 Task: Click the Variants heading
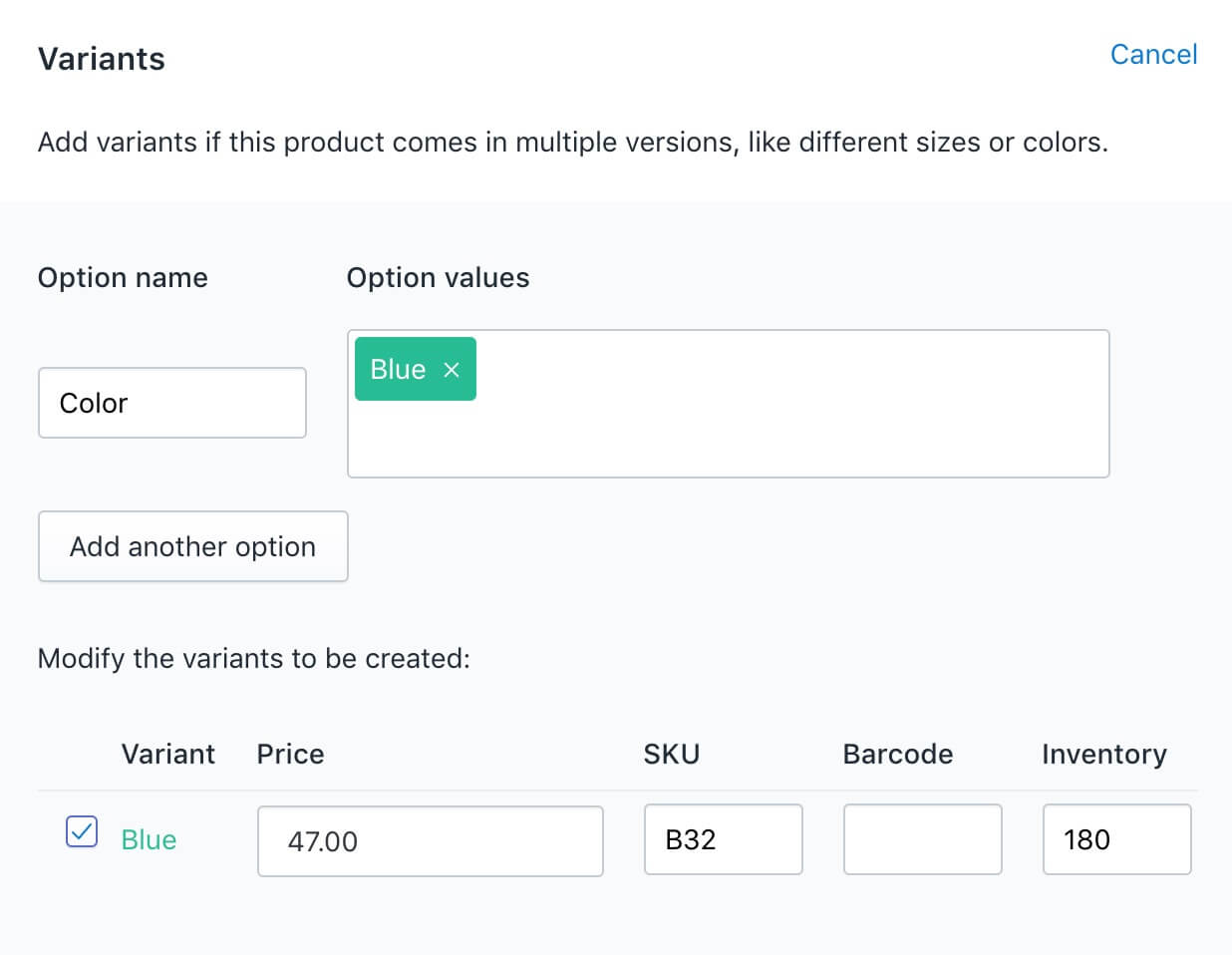pyautogui.click(x=101, y=59)
